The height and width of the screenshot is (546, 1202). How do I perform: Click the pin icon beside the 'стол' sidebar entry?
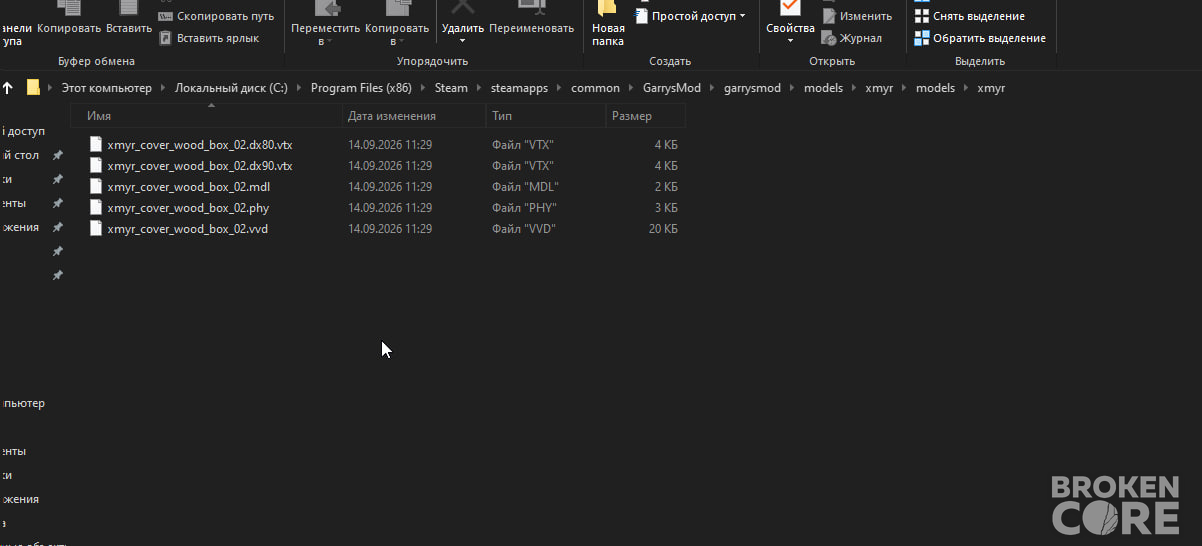click(57, 155)
